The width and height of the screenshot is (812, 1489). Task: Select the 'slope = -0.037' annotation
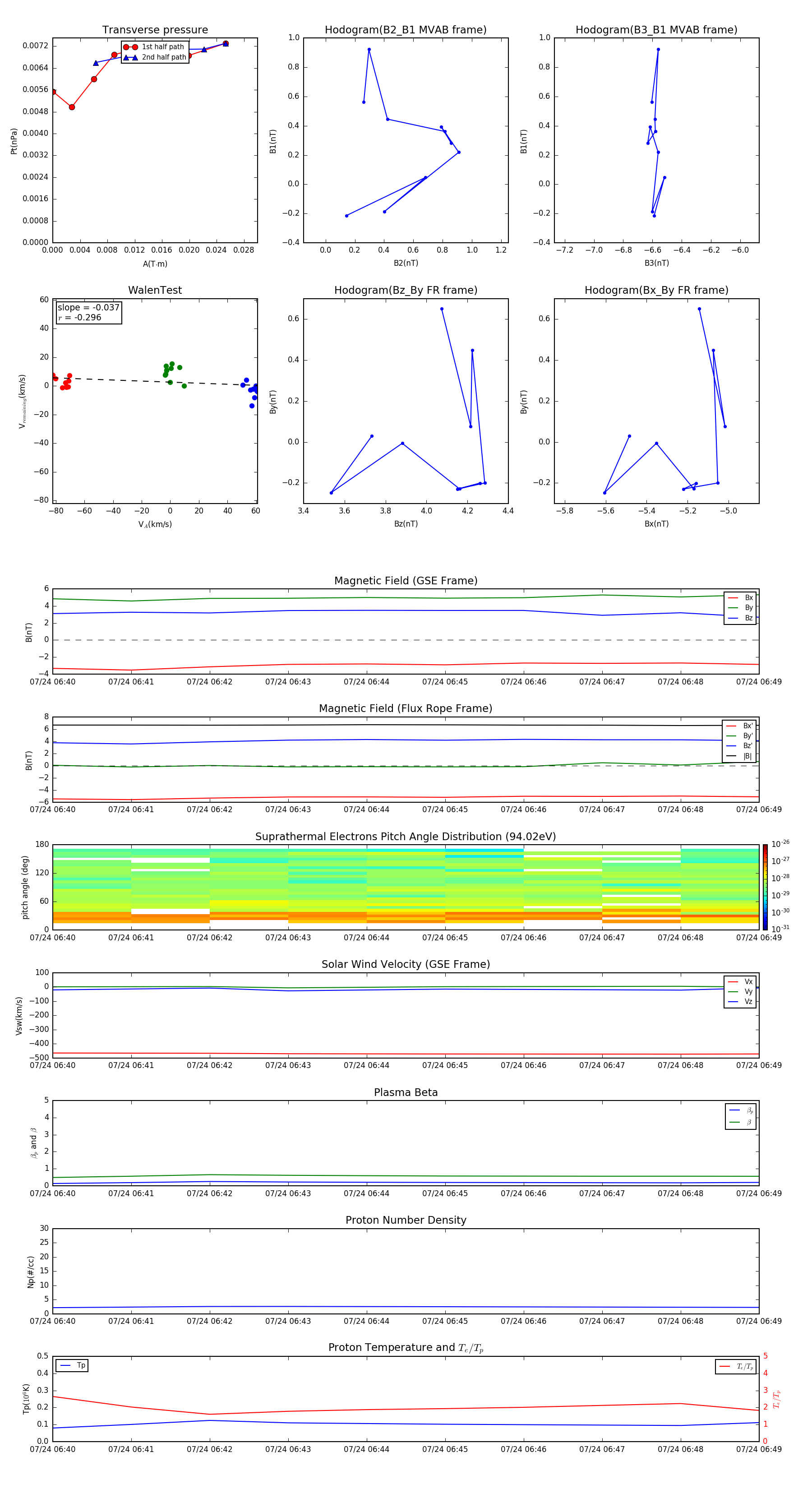(88, 308)
